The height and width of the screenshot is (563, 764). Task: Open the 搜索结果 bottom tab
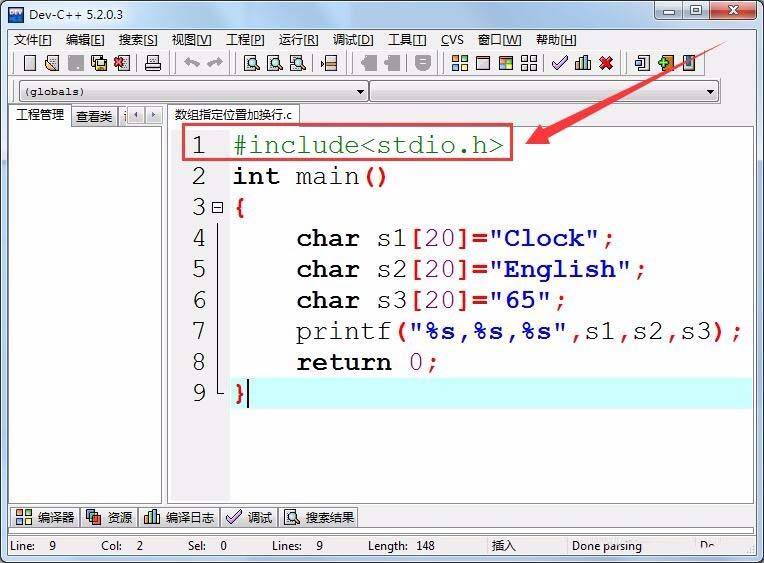pyautogui.click(x=319, y=517)
